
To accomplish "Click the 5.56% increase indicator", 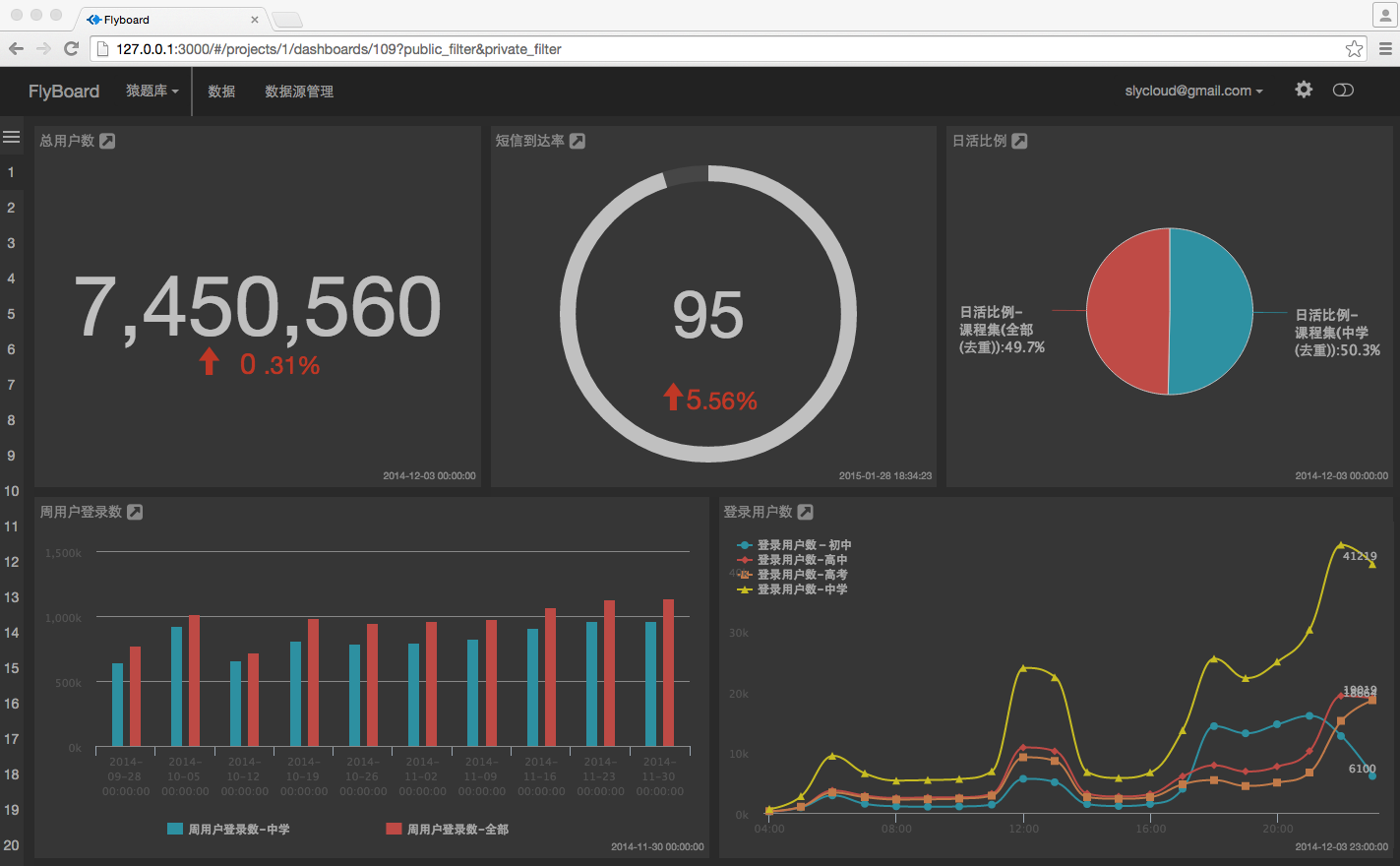I will [x=709, y=400].
